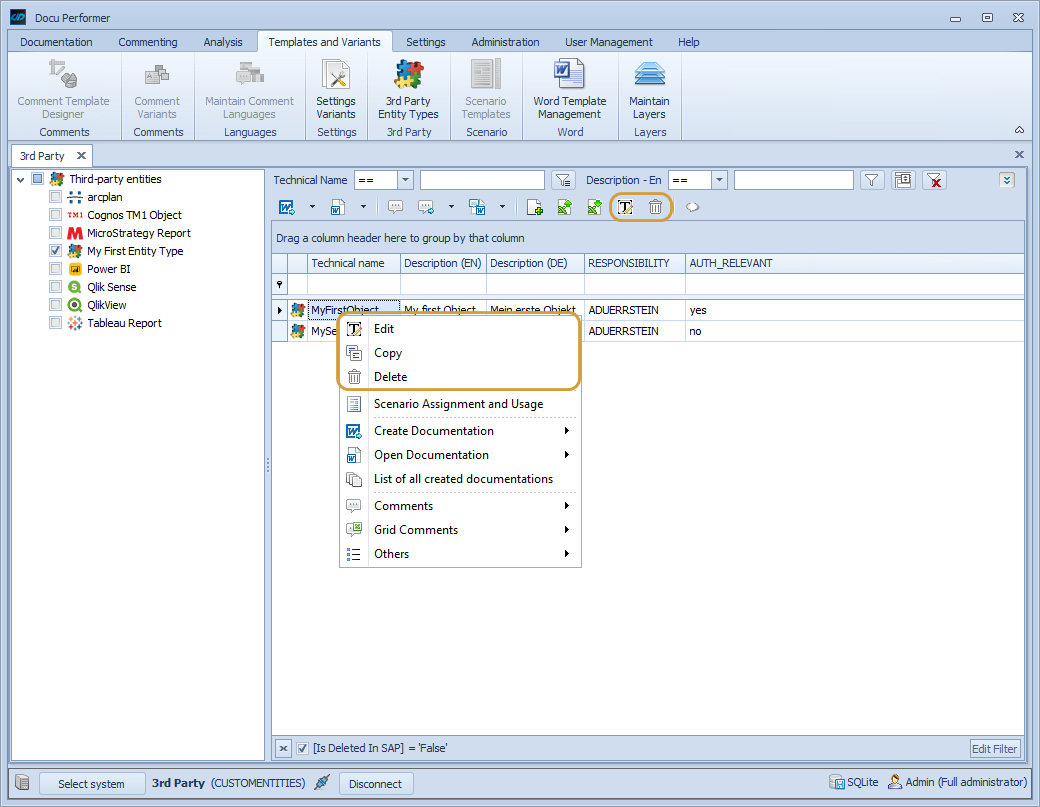1040x807 pixels.
Task: Open the Technical Name operator dropdown
Action: click(x=404, y=180)
